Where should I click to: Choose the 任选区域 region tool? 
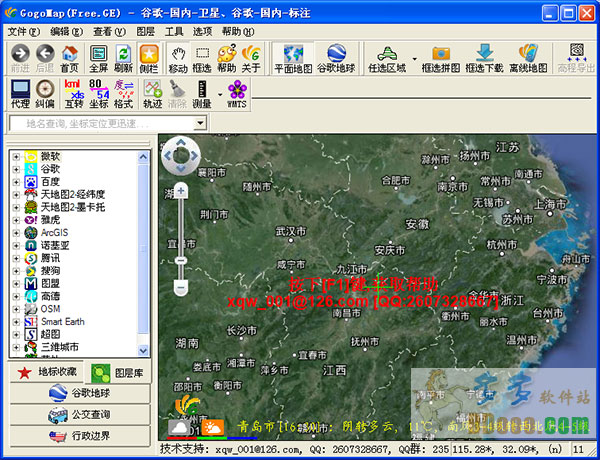[387, 58]
